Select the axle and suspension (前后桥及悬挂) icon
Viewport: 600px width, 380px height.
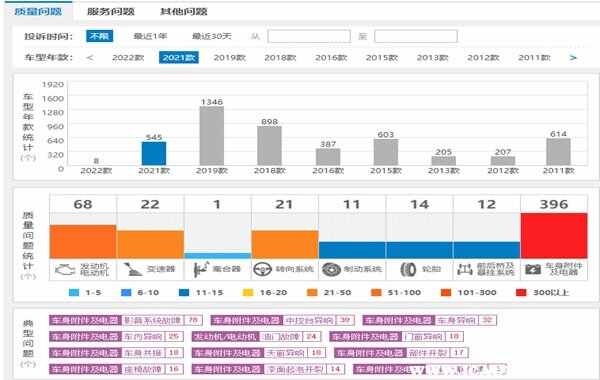[465, 269]
